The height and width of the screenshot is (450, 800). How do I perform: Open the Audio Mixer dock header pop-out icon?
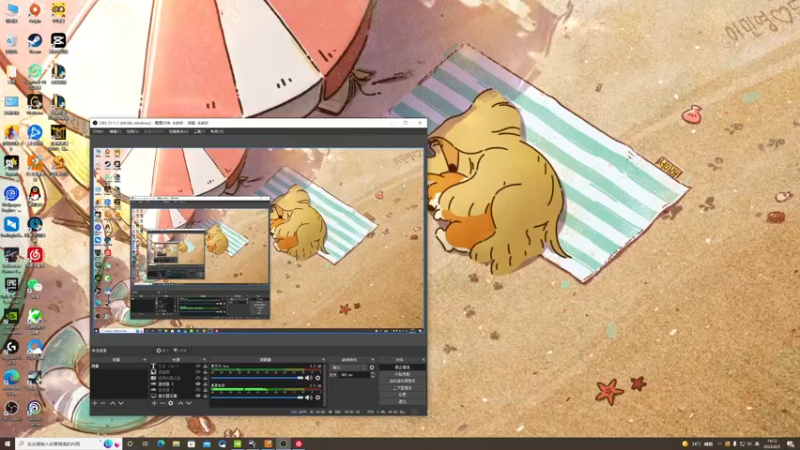coord(323,360)
